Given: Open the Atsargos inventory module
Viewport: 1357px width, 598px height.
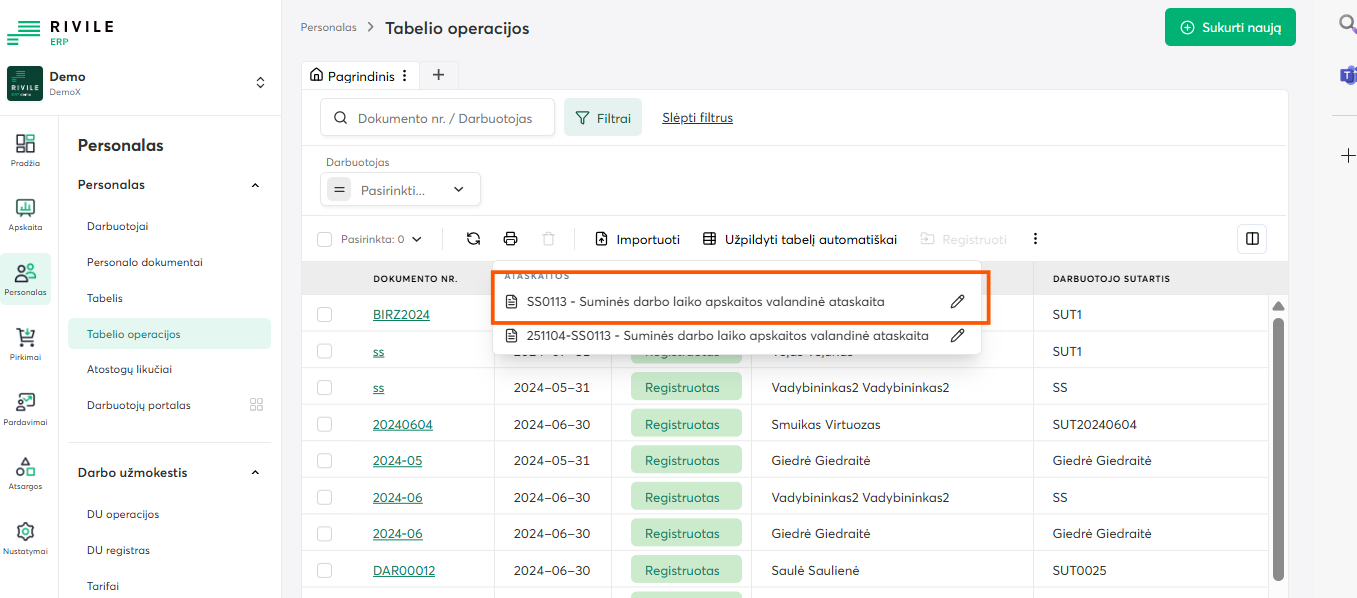Looking at the screenshot, I should 26,471.
